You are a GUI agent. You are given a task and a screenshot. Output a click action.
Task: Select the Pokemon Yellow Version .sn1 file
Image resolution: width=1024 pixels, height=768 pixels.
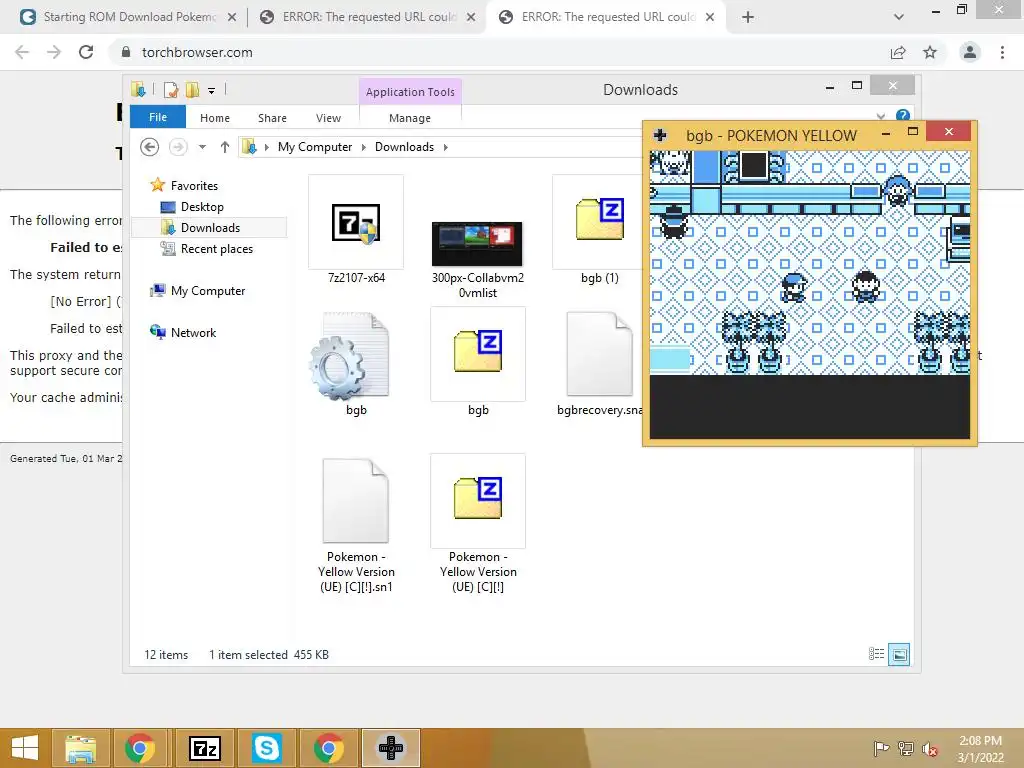(x=356, y=525)
